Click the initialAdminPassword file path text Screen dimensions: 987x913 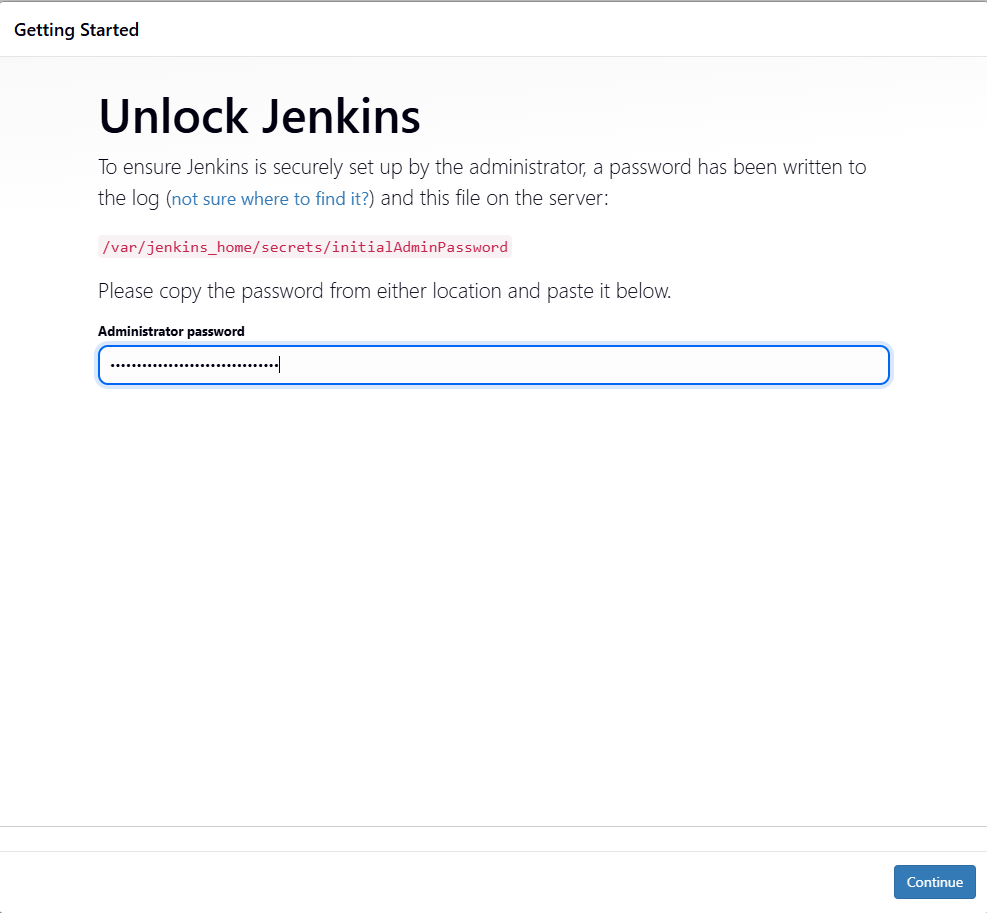pos(305,247)
